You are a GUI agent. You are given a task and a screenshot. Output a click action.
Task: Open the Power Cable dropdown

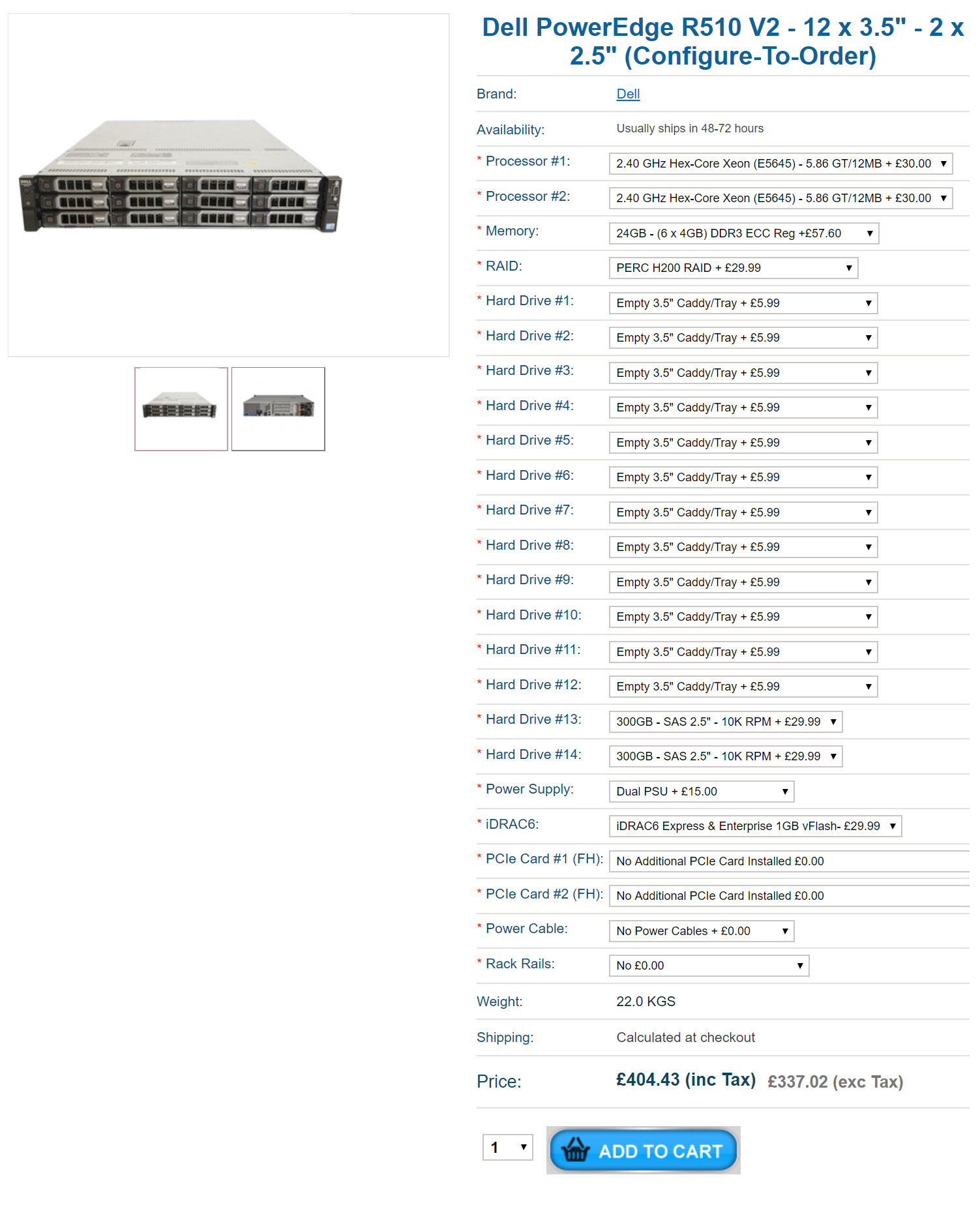point(702,931)
